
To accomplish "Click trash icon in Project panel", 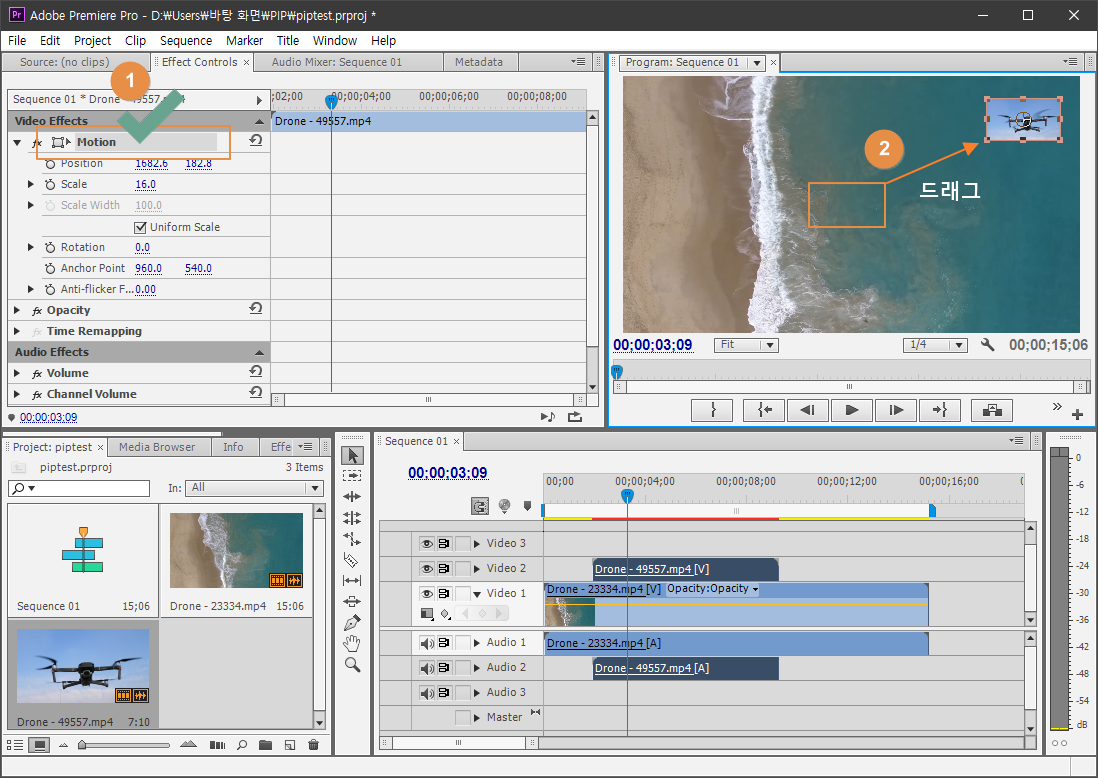I will tap(313, 745).
